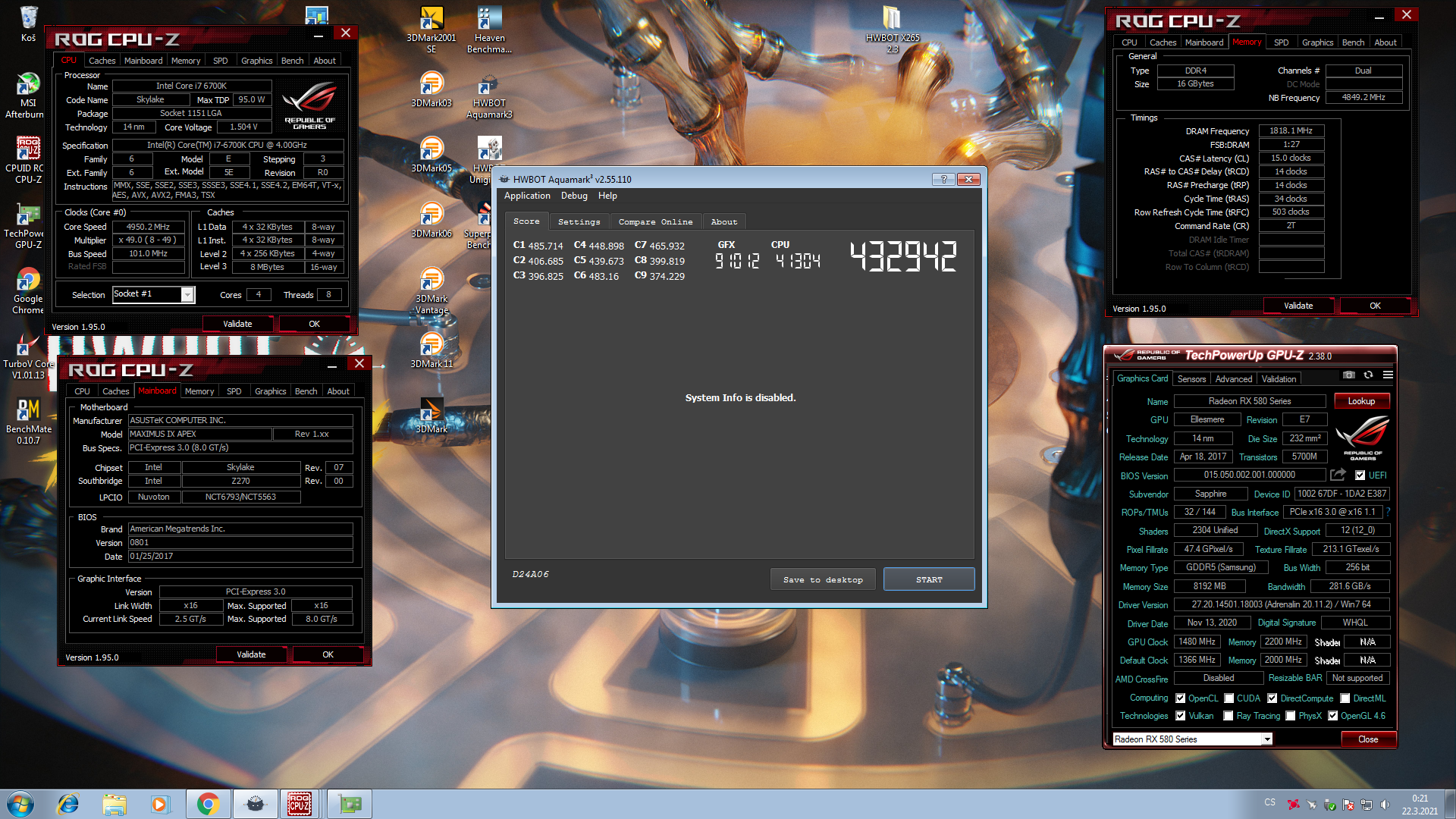This screenshot has width=1456, height=819.
Task: Click the ROG CPU-Z taskbar button
Action: point(299,804)
